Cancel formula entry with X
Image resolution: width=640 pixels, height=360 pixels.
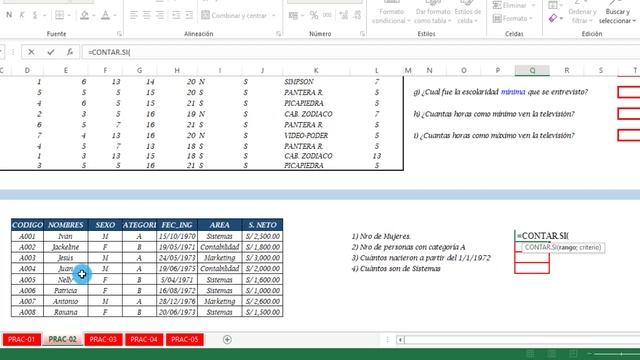pos(31,52)
